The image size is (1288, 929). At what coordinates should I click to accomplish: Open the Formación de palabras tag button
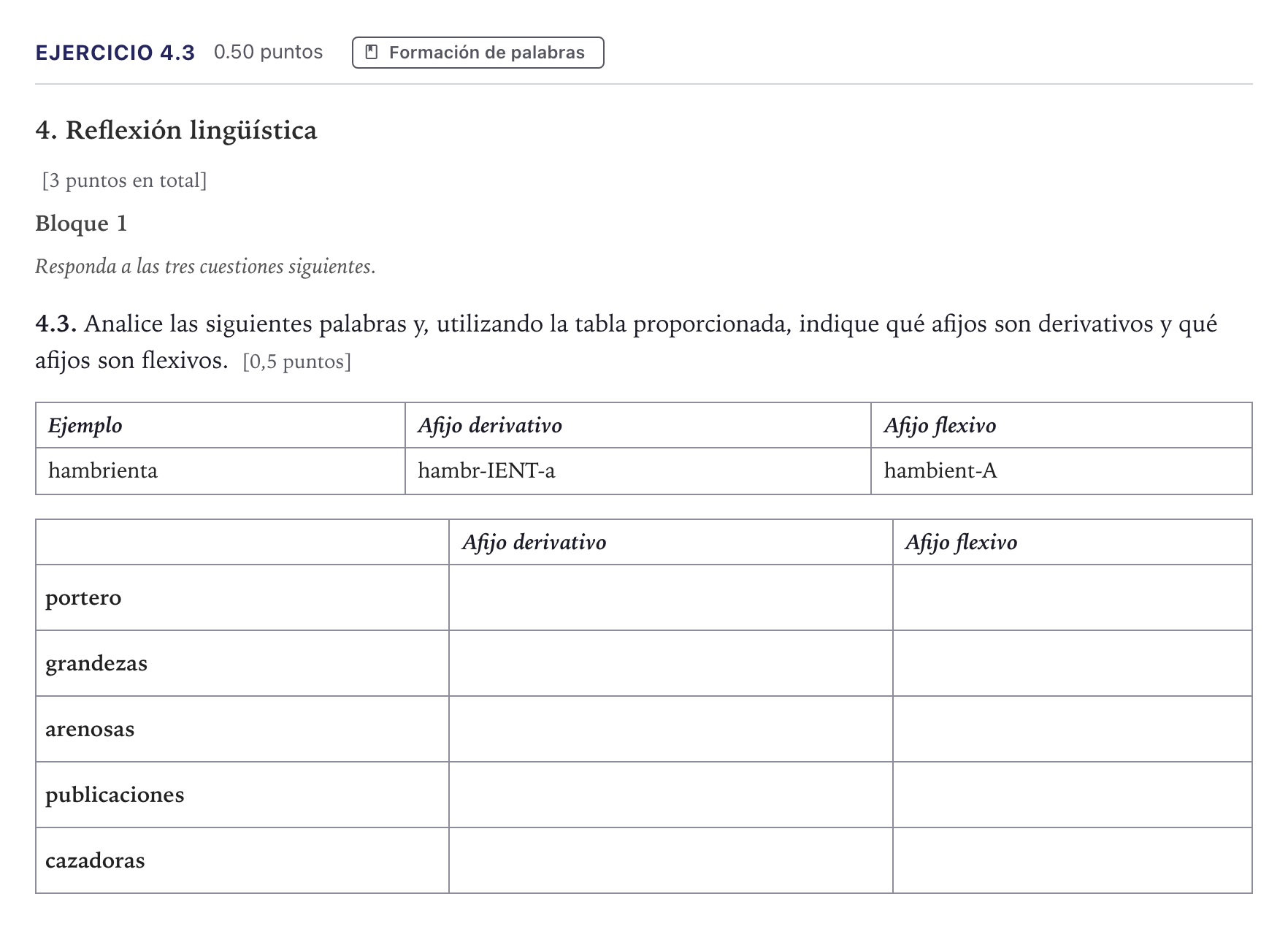tap(478, 53)
